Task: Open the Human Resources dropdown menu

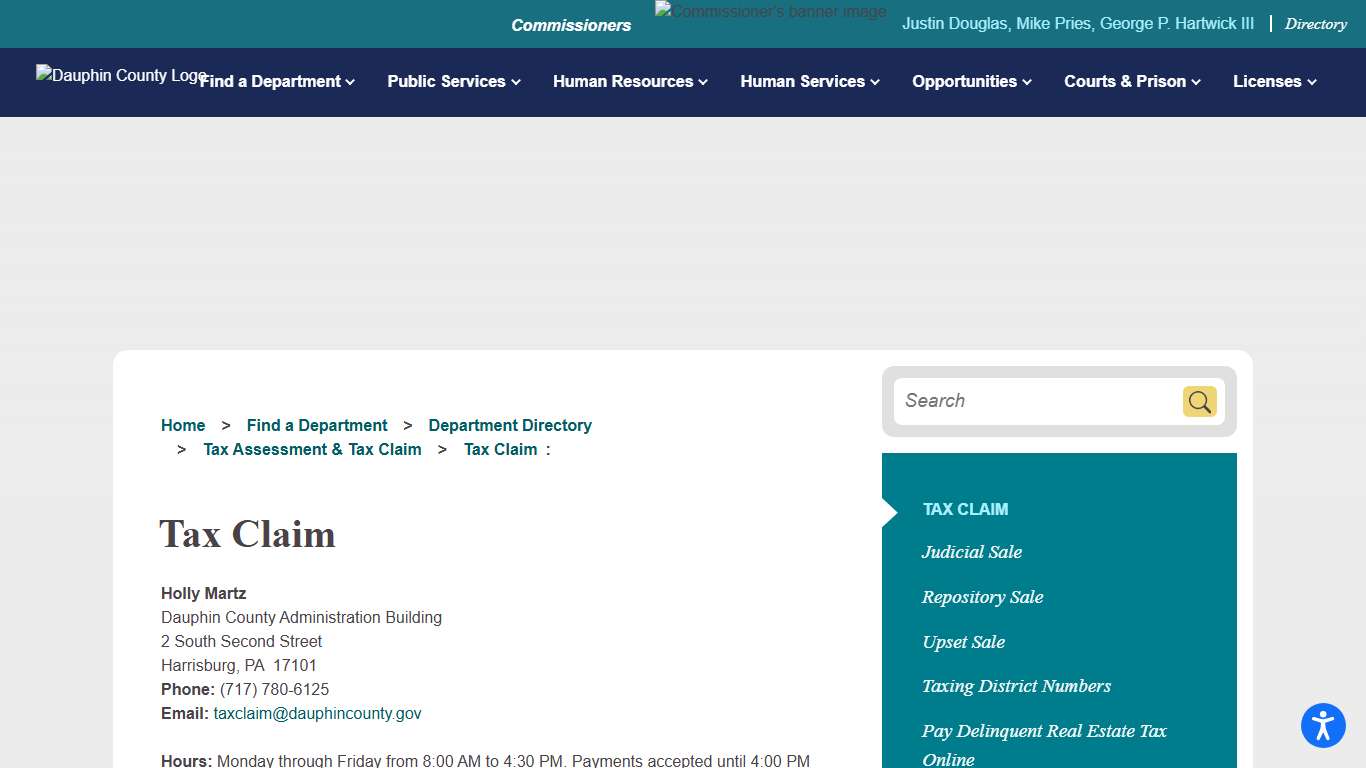Action: tap(630, 82)
